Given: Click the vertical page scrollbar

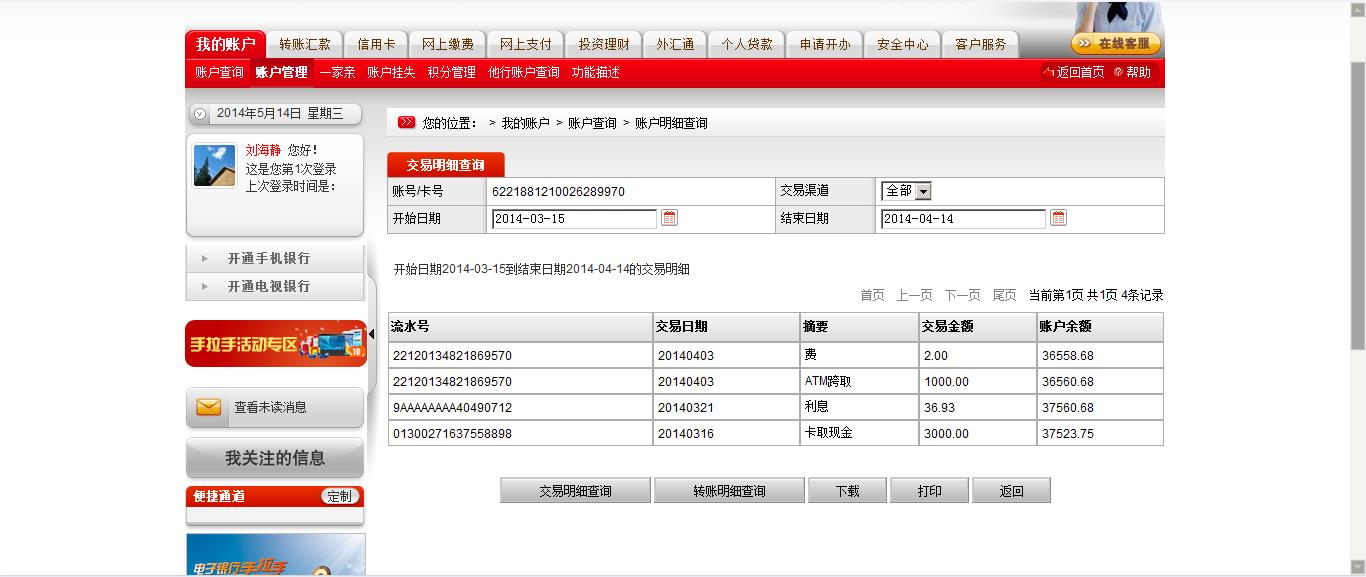Looking at the screenshot, I should point(1357,200).
